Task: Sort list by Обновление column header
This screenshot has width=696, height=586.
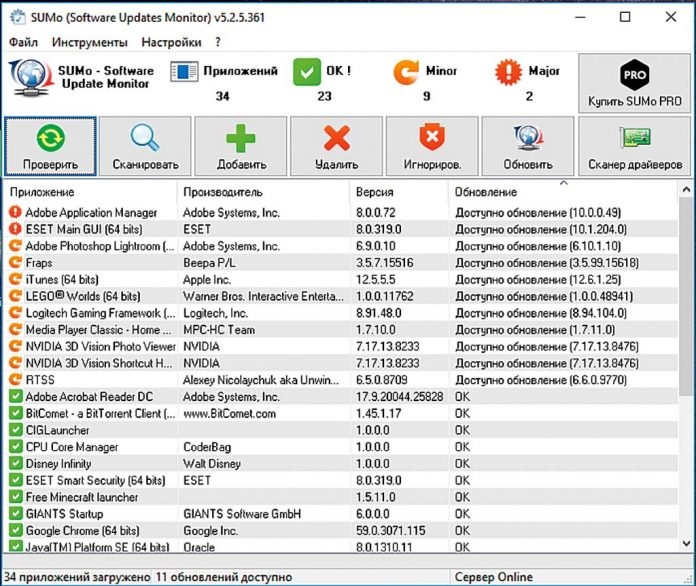Action: click(486, 191)
